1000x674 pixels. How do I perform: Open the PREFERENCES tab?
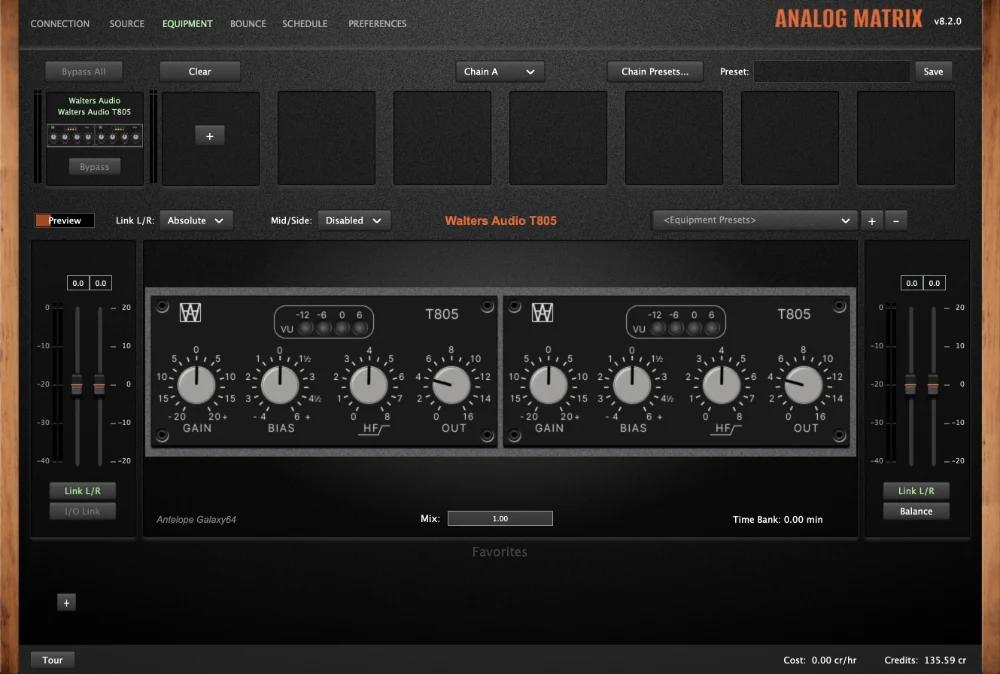coord(377,24)
